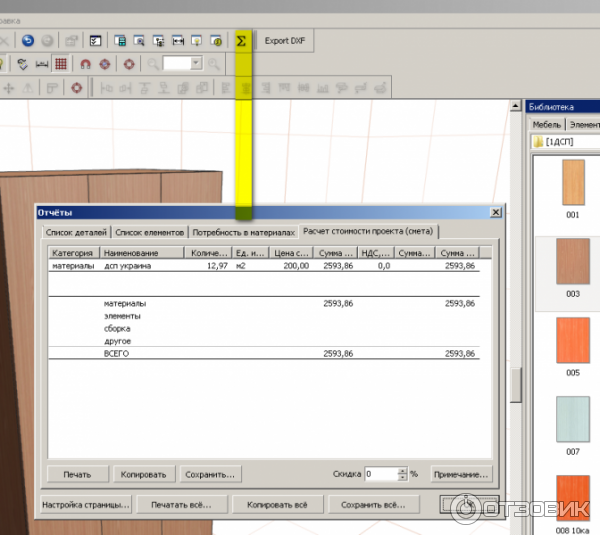Click the horizontal dimension arrows icon
Image resolution: width=600 pixels, height=535 pixels.
tap(177, 41)
